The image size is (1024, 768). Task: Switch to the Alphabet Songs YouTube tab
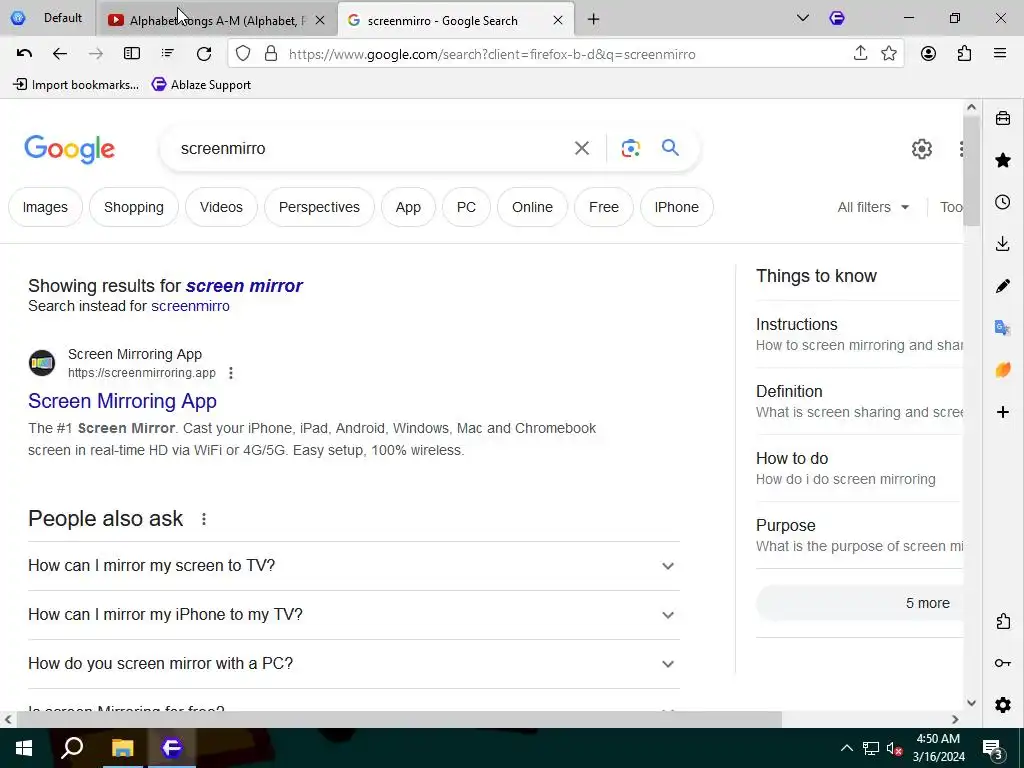pos(216,20)
